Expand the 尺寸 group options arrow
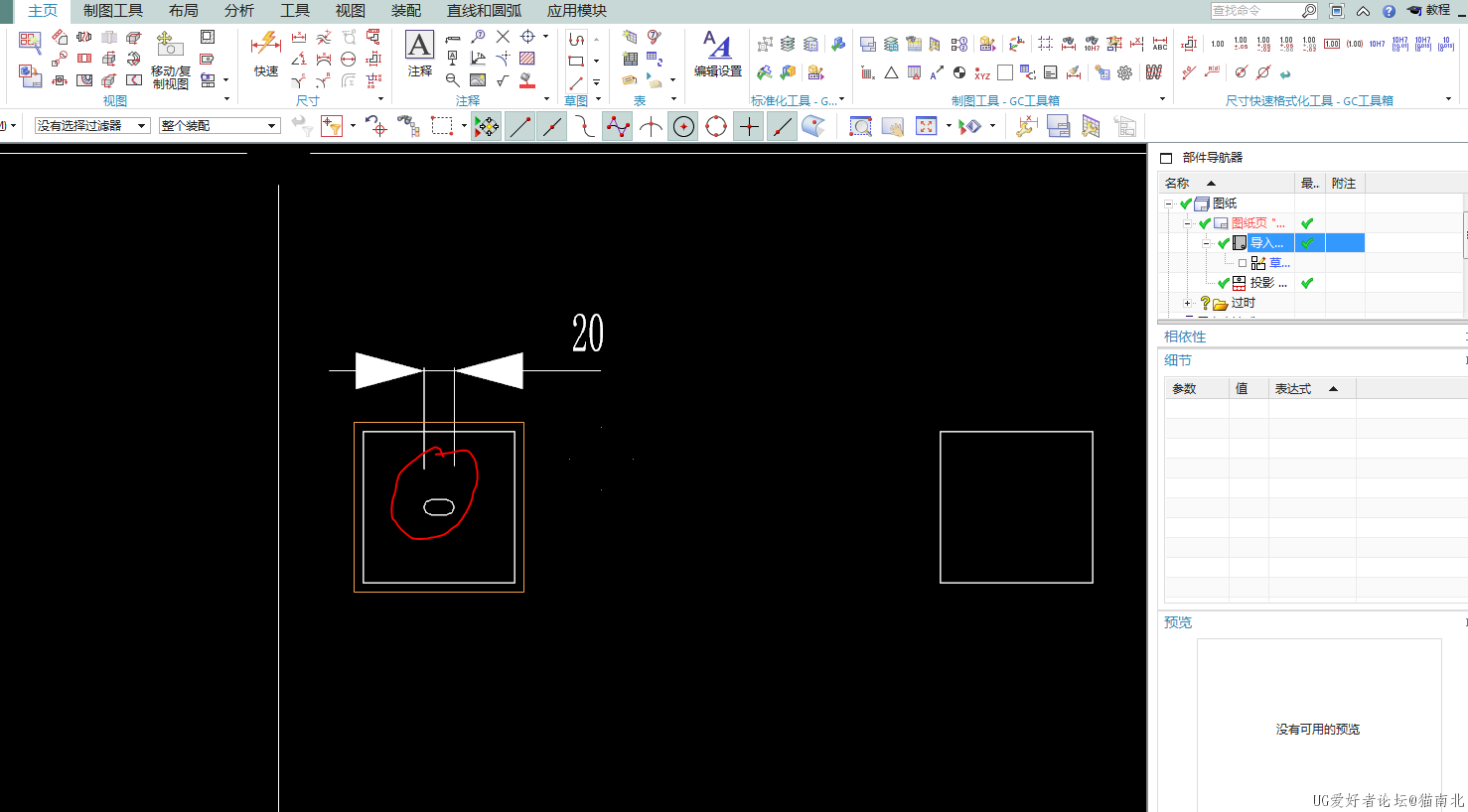Image resolution: width=1468 pixels, height=812 pixels. pos(380,99)
